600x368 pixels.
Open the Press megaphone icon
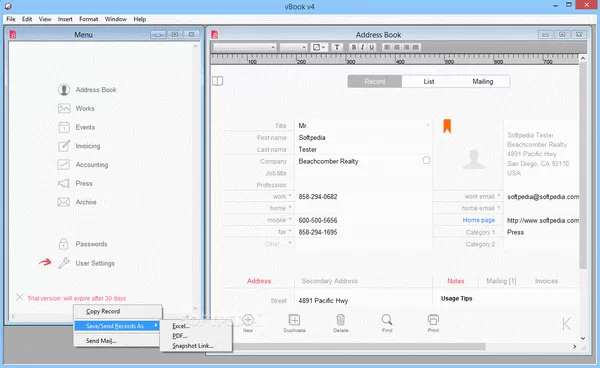point(64,183)
